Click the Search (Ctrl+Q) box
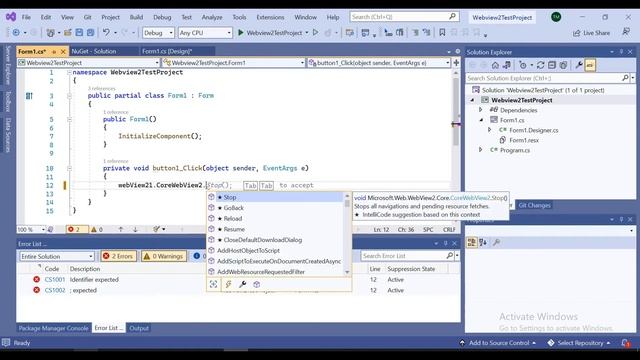The height and width of the screenshot is (360, 640). [x=404, y=17]
